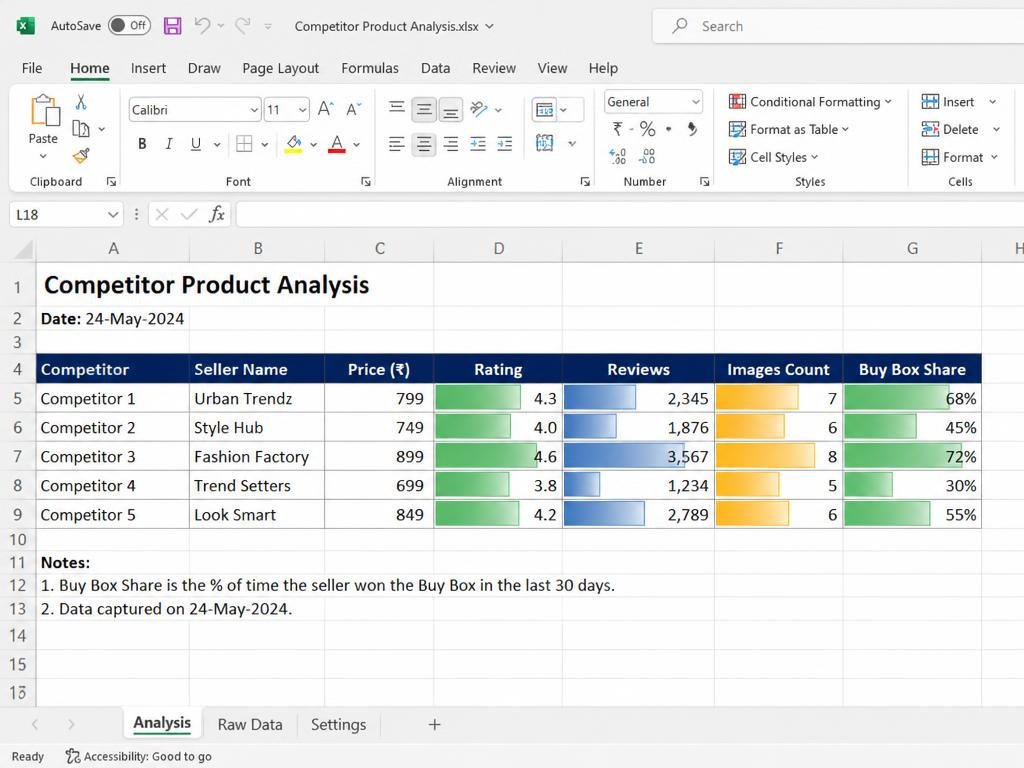Expand the Name Box L18 dropdown
Viewport: 1024px width, 768px height.
(x=113, y=214)
